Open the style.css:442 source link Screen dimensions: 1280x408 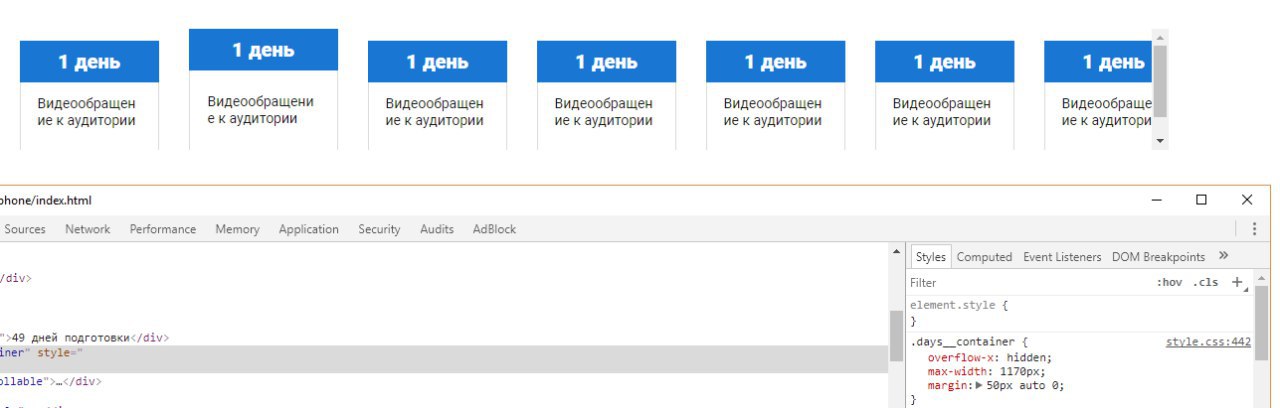[x=1208, y=342]
